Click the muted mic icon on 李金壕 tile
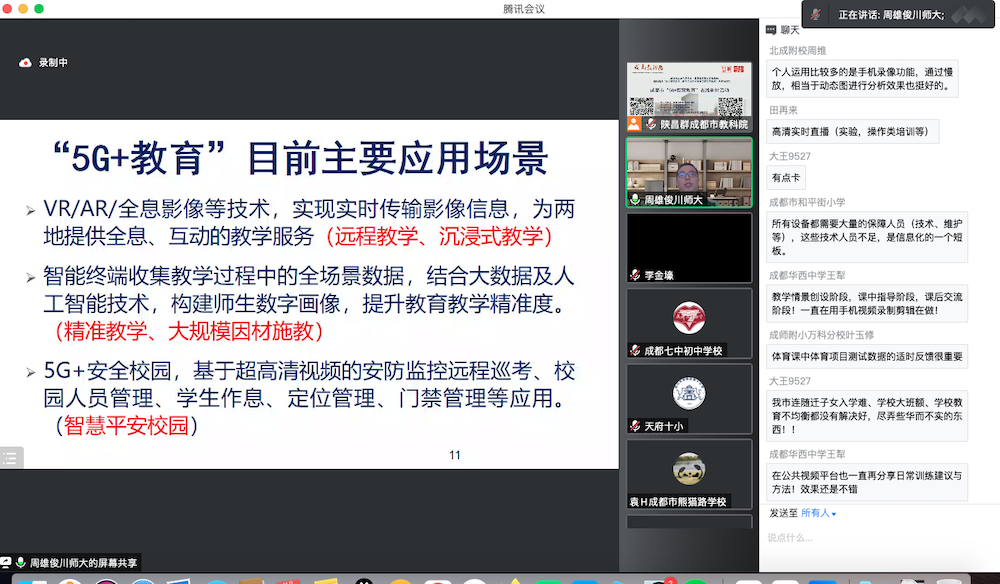Image resolution: width=1000 pixels, height=584 pixels. point(635,275)
